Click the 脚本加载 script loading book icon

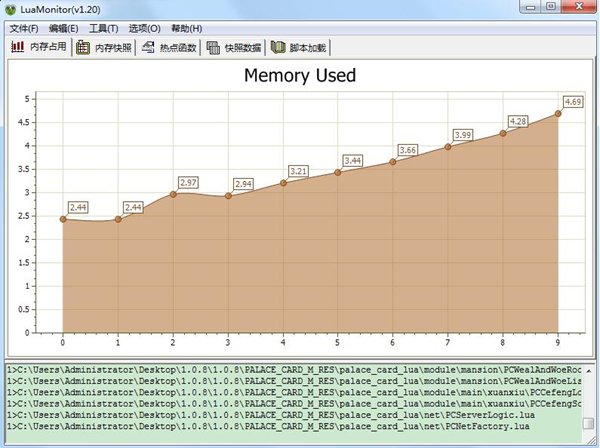[278, 47]
